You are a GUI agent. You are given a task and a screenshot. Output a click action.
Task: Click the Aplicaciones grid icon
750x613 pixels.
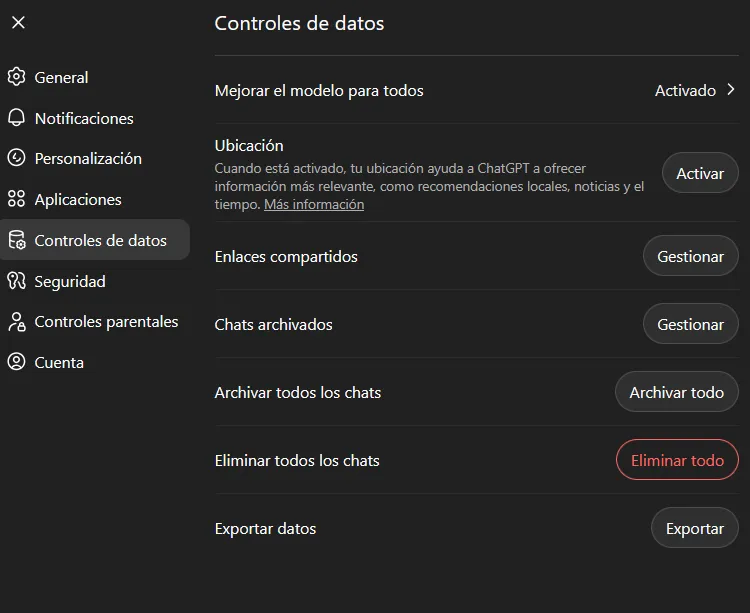pos(17,199)
